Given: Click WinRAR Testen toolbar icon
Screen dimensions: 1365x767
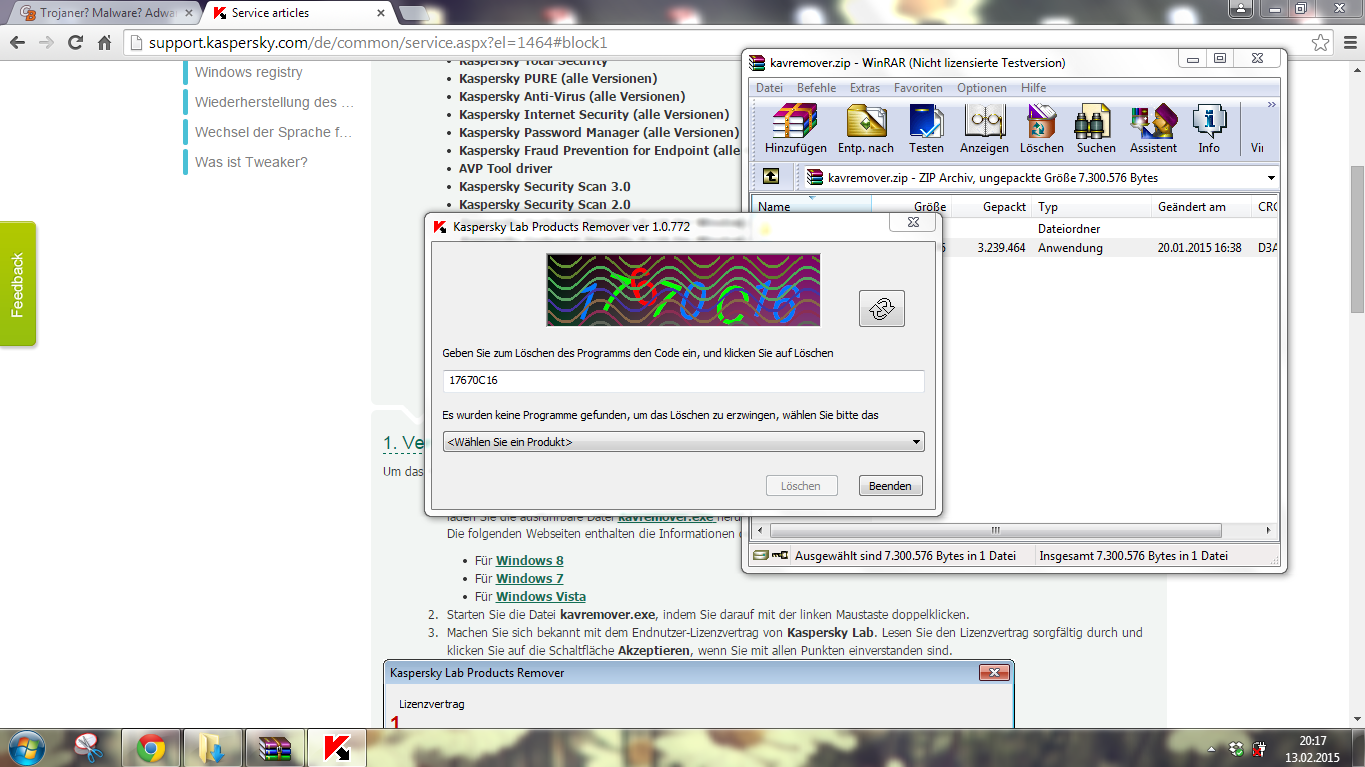Looking at the screenshot, I should [x=926, y=128].
